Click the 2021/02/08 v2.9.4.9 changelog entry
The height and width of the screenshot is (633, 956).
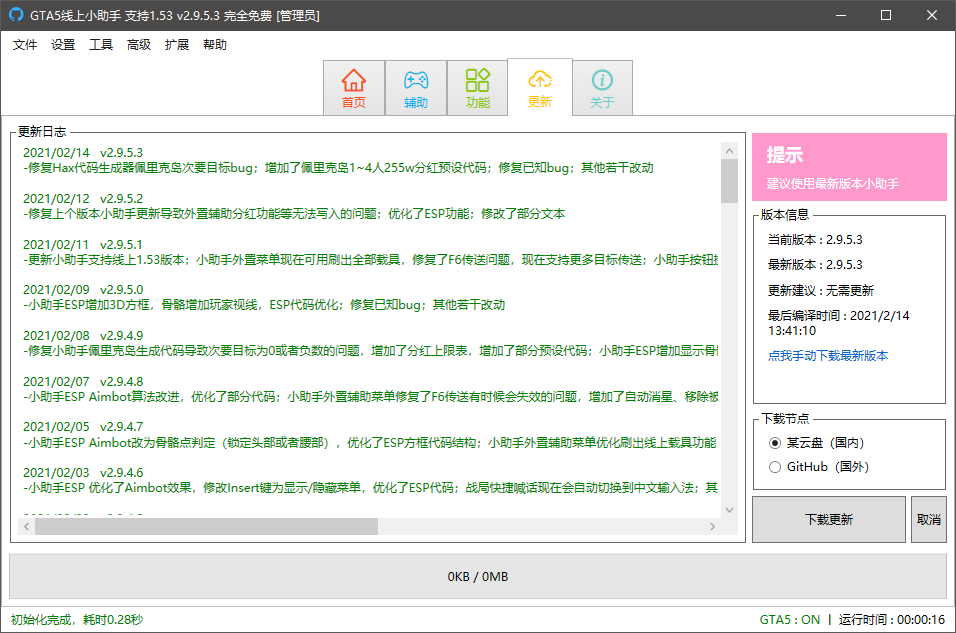click(x=371, y=343)
